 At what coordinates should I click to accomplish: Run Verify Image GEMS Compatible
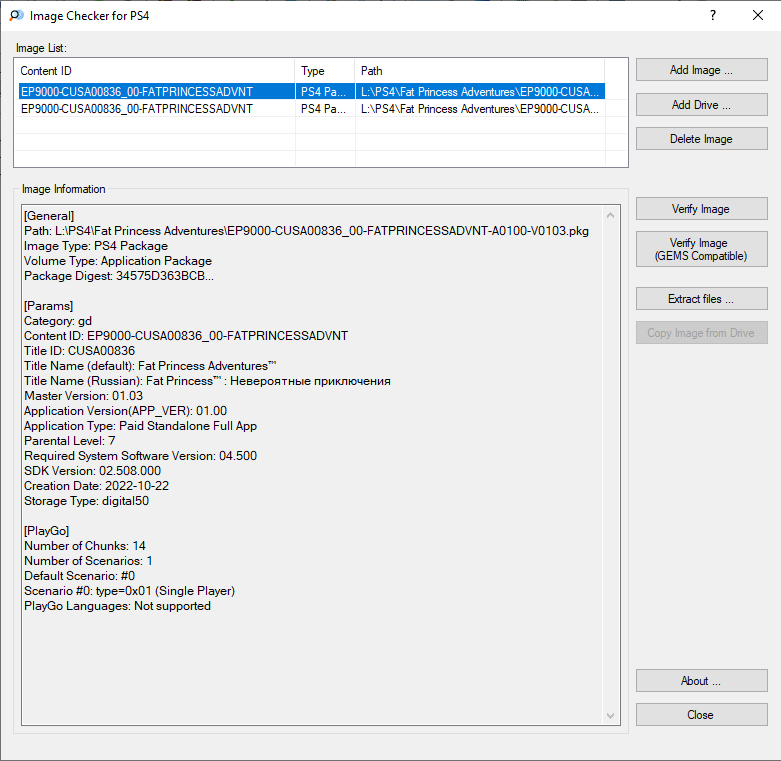pos(701,249)
